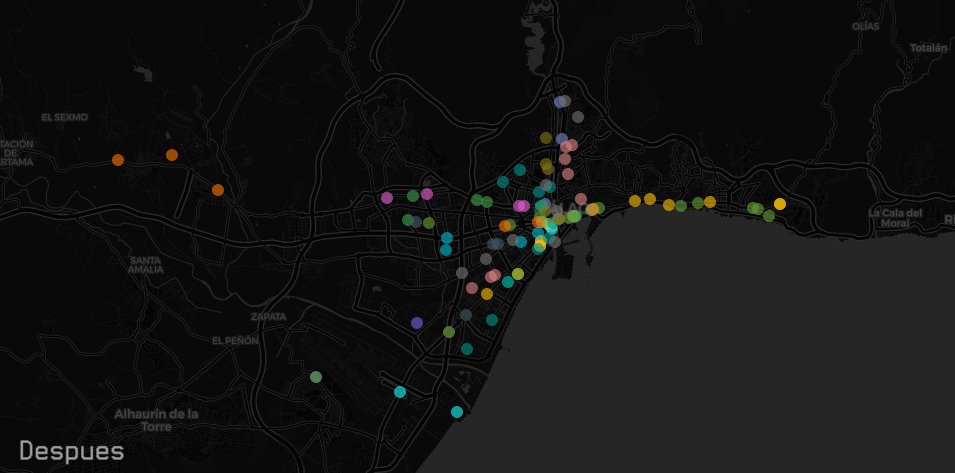Click the southernmost cyan dot on the coastline

pyautogui.click(x=457, y=412)
